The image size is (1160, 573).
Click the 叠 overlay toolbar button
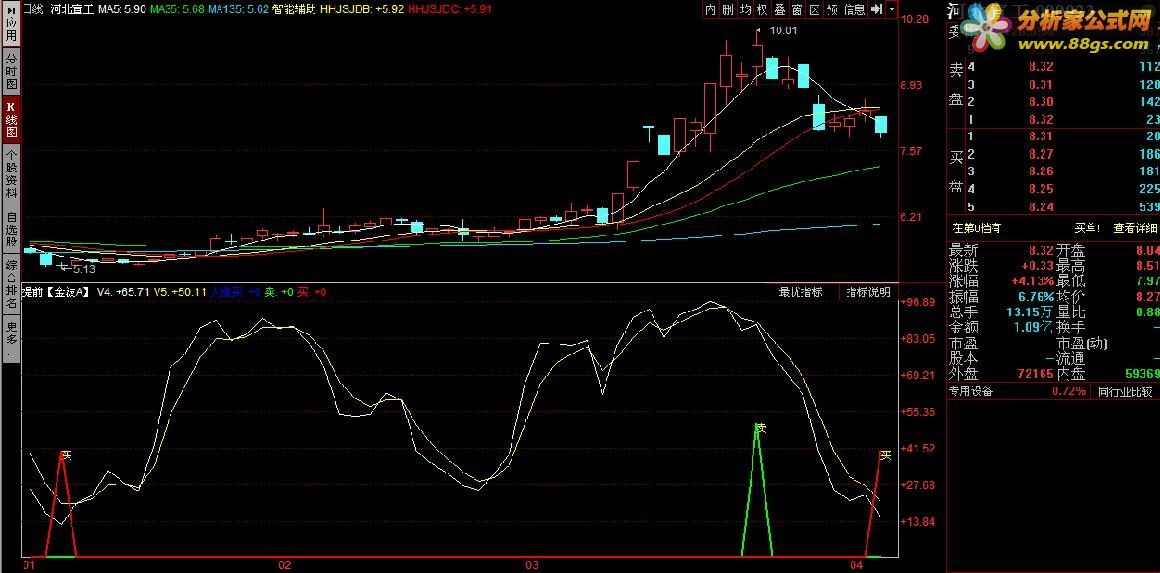(x=780, y=10)
